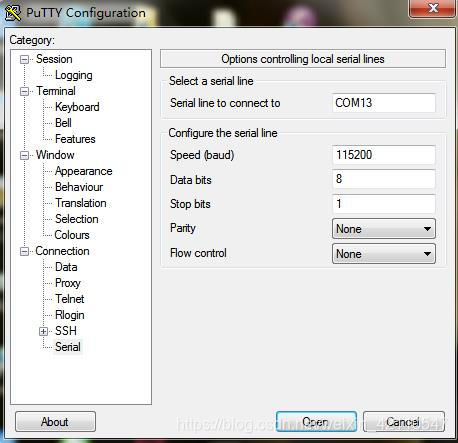The height and width of the screenshot is (443, 458).
Task: Select the Behaviour category
Action: click(x=79, y=187)
